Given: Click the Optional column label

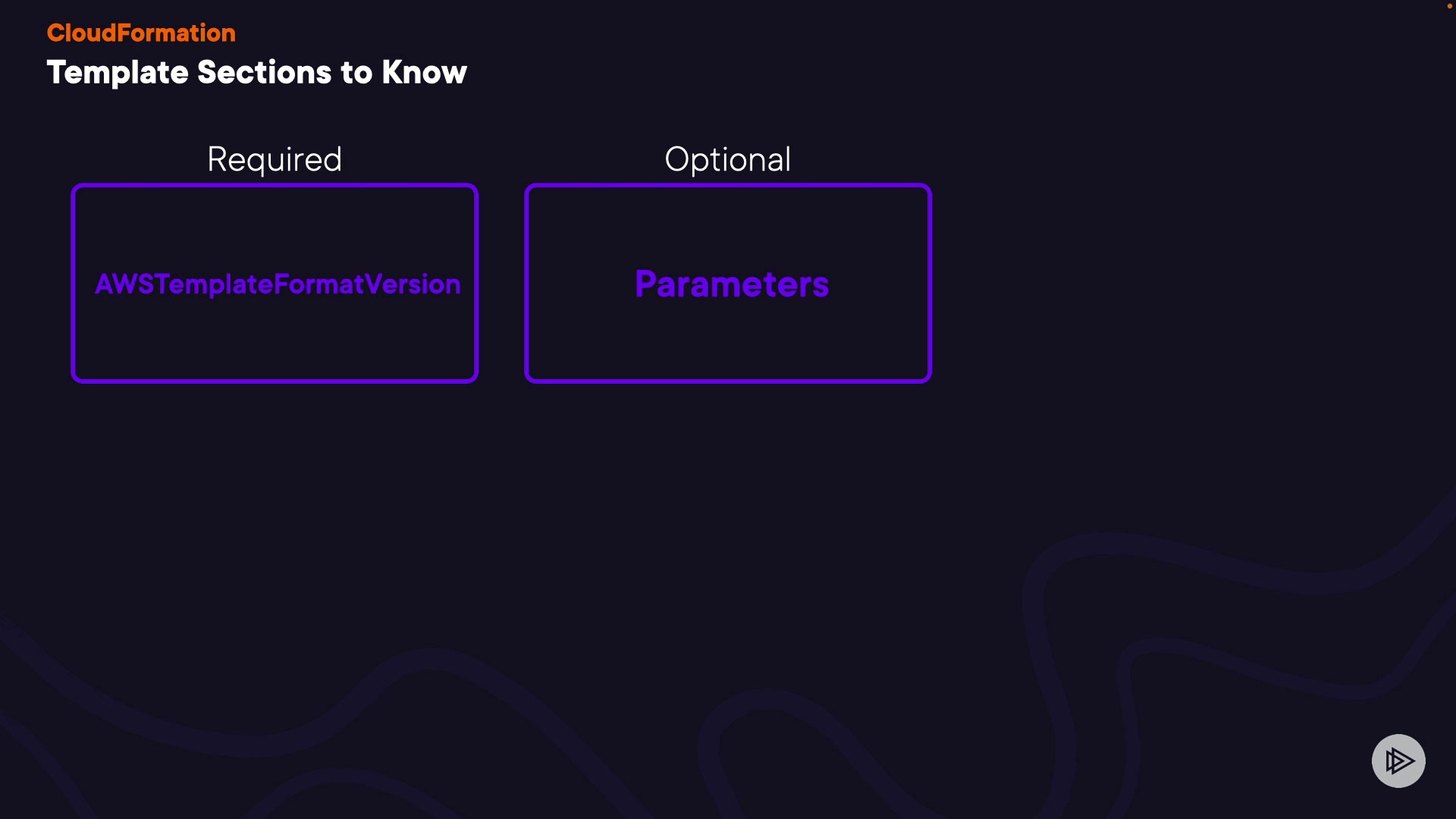Looking at the screenshot, I should coord(728,159).
